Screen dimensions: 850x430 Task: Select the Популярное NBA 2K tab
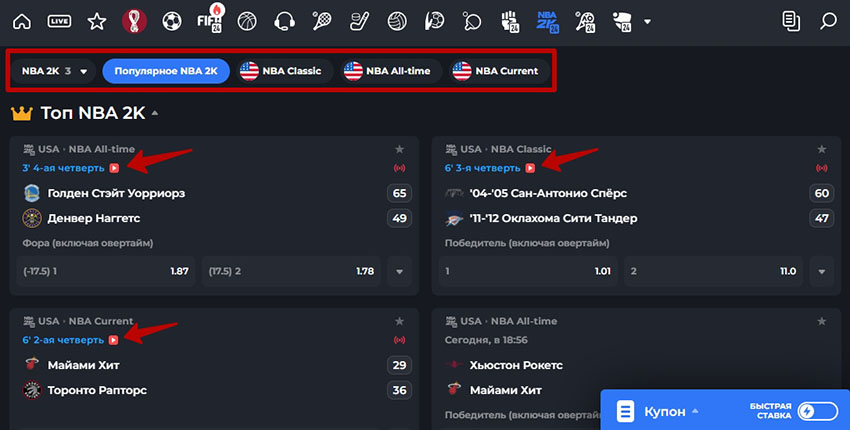click(166, 71)
